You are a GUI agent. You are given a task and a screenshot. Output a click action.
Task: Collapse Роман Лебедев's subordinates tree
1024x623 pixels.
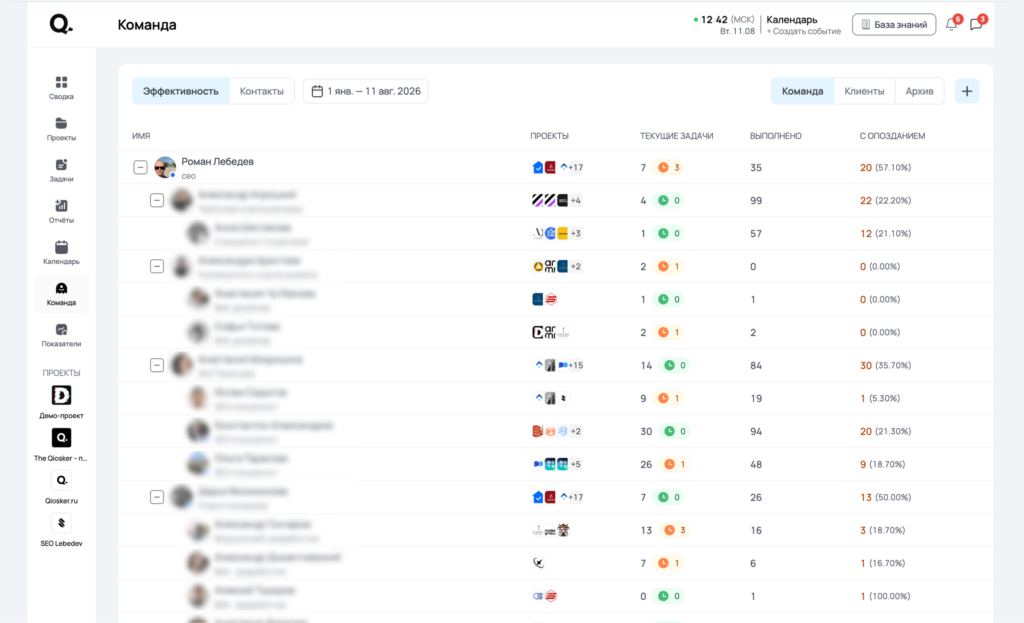(x=140, y=167)
